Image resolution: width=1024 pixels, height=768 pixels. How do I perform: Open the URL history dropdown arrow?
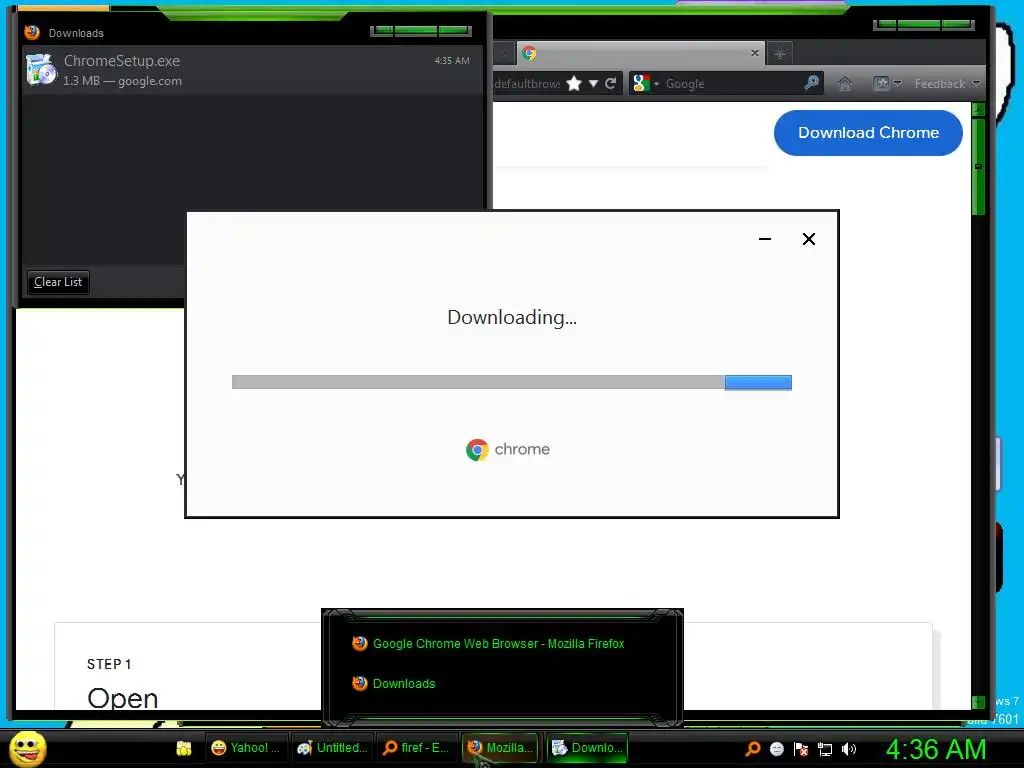pos(593,84)
